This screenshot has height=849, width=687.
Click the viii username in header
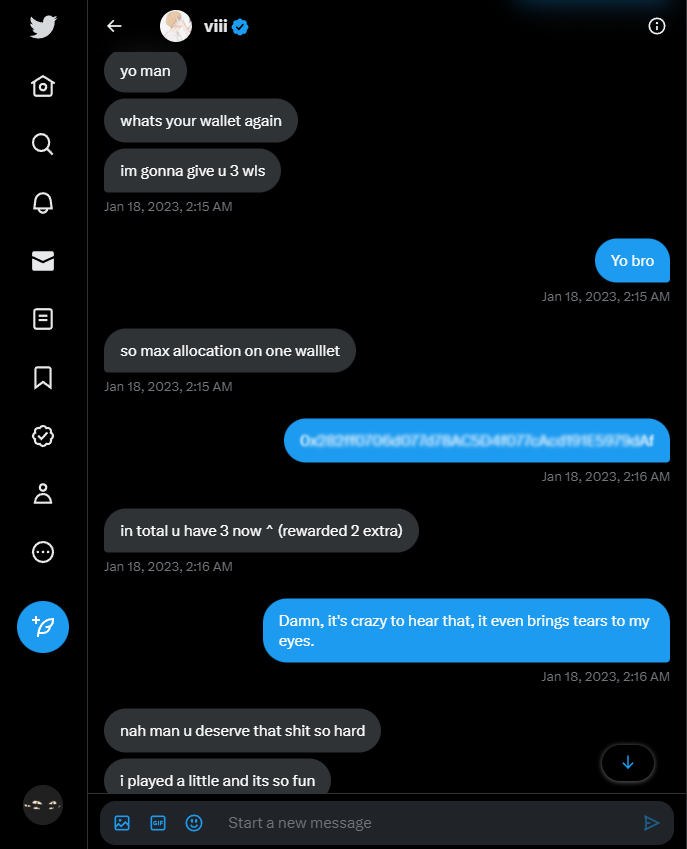(215, 26)
